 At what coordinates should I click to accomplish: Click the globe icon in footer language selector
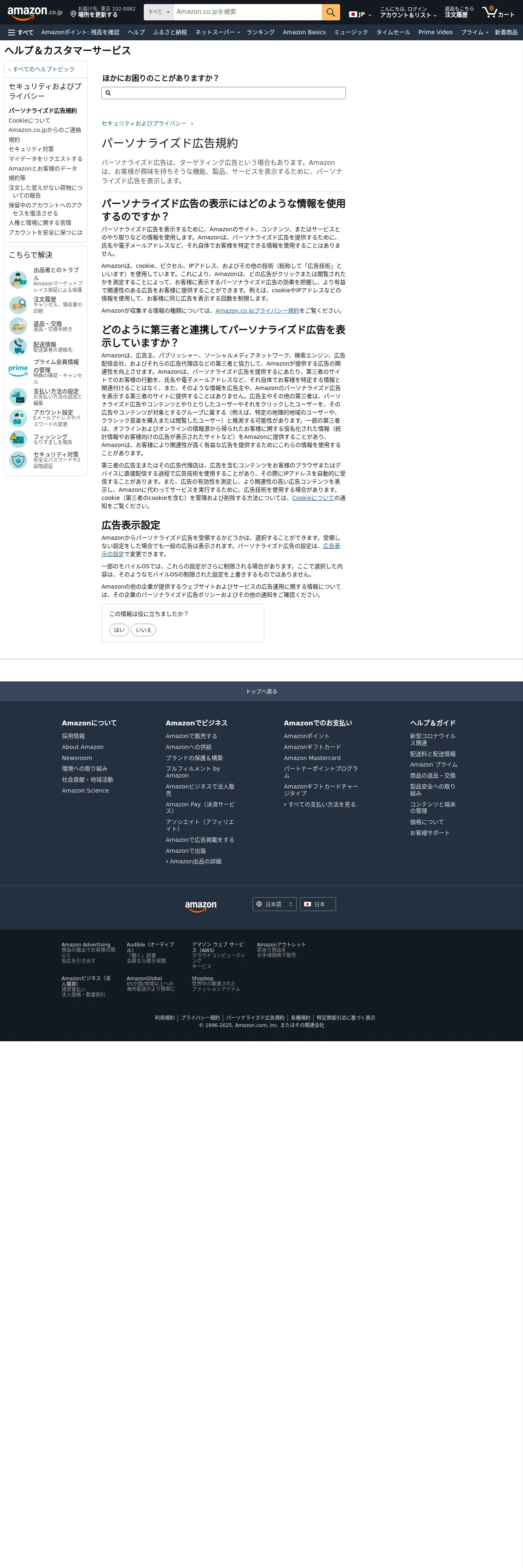tap(259, 904)
